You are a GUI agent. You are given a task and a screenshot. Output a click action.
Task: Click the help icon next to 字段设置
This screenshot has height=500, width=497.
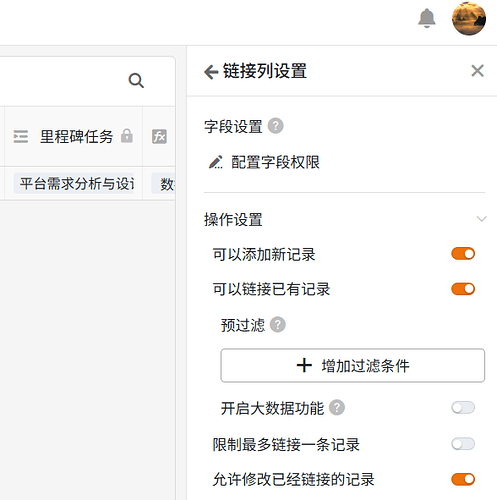(276, 126)
